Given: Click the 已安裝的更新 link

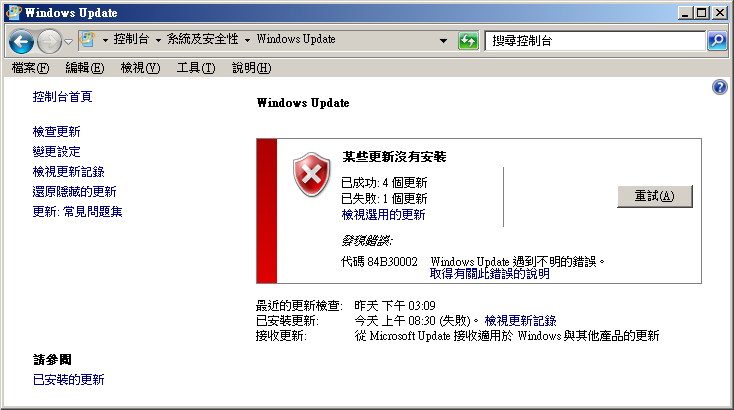Looking at the screenshot, I should click(x=68, y=380).
